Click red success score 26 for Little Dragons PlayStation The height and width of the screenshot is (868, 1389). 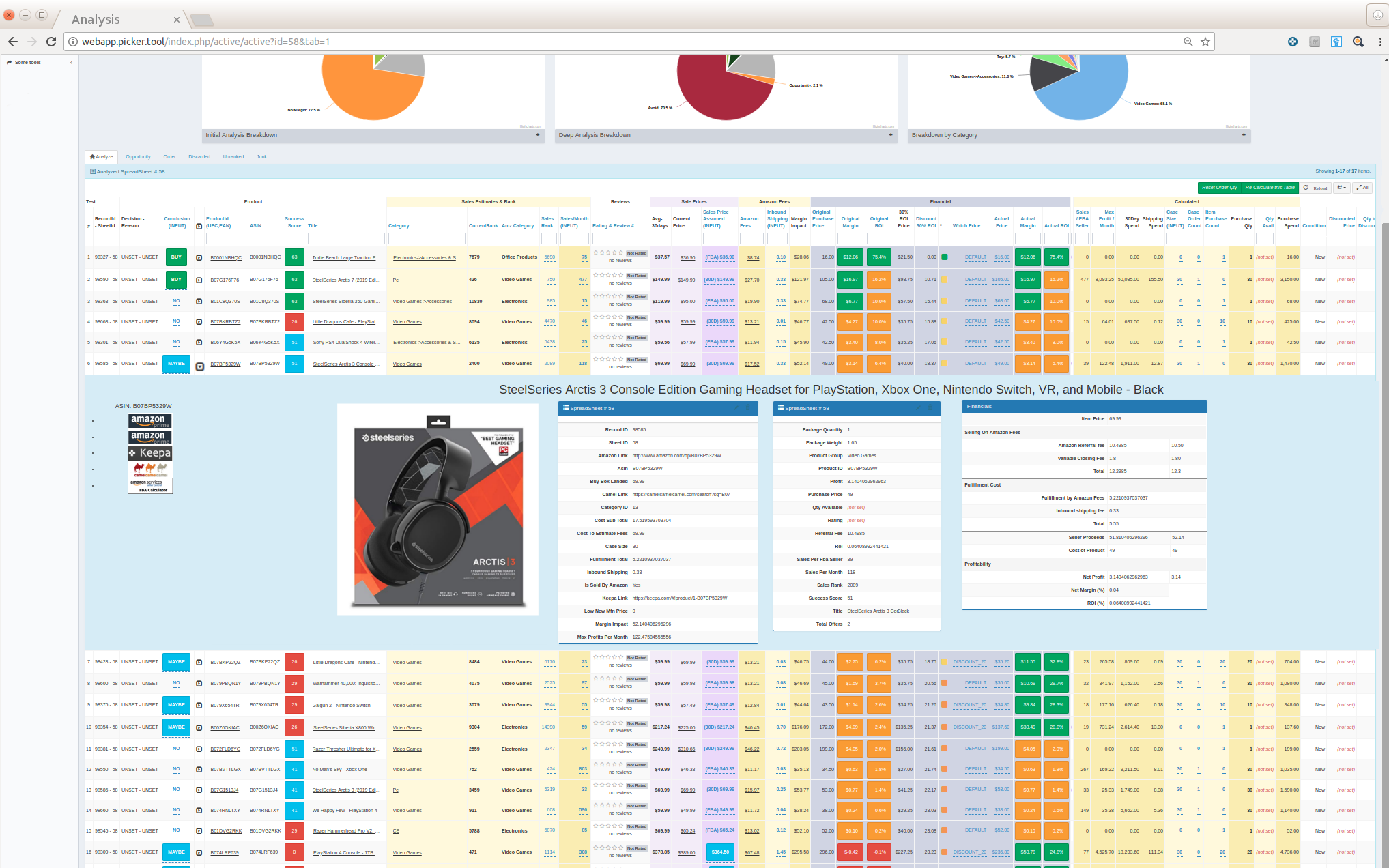[x=294, y=321]
